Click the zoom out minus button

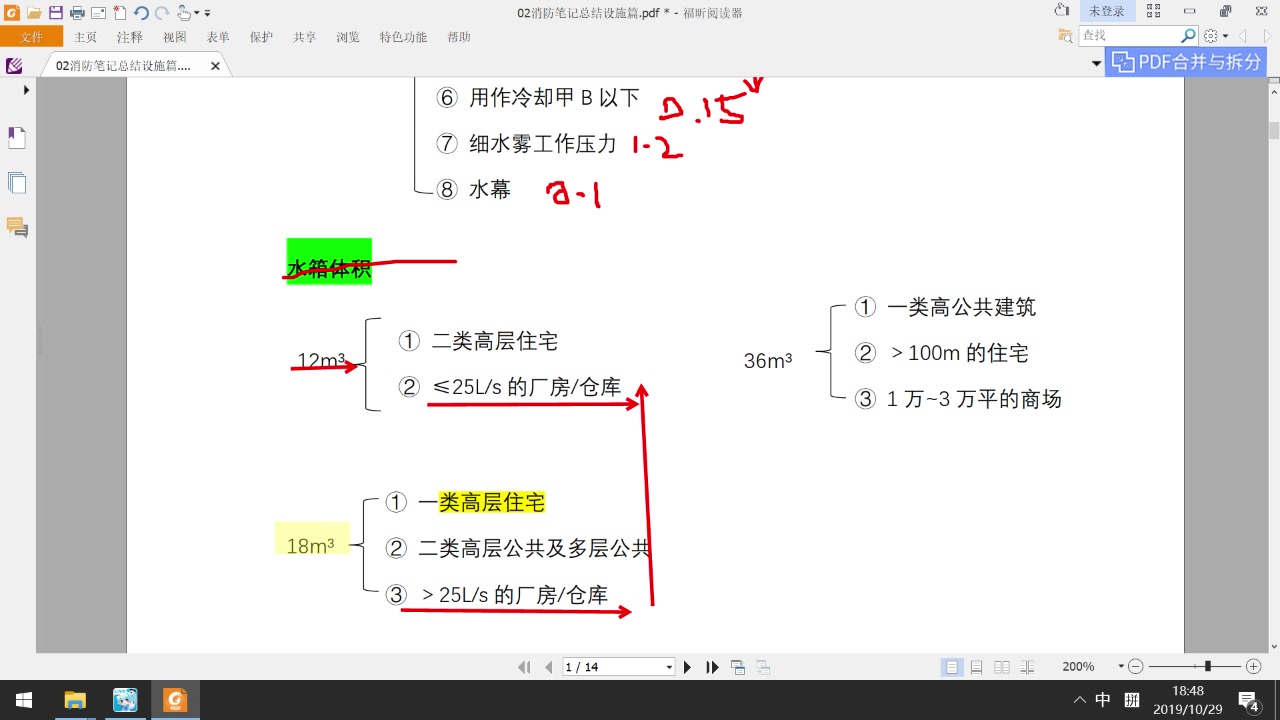coord(1135,667)
